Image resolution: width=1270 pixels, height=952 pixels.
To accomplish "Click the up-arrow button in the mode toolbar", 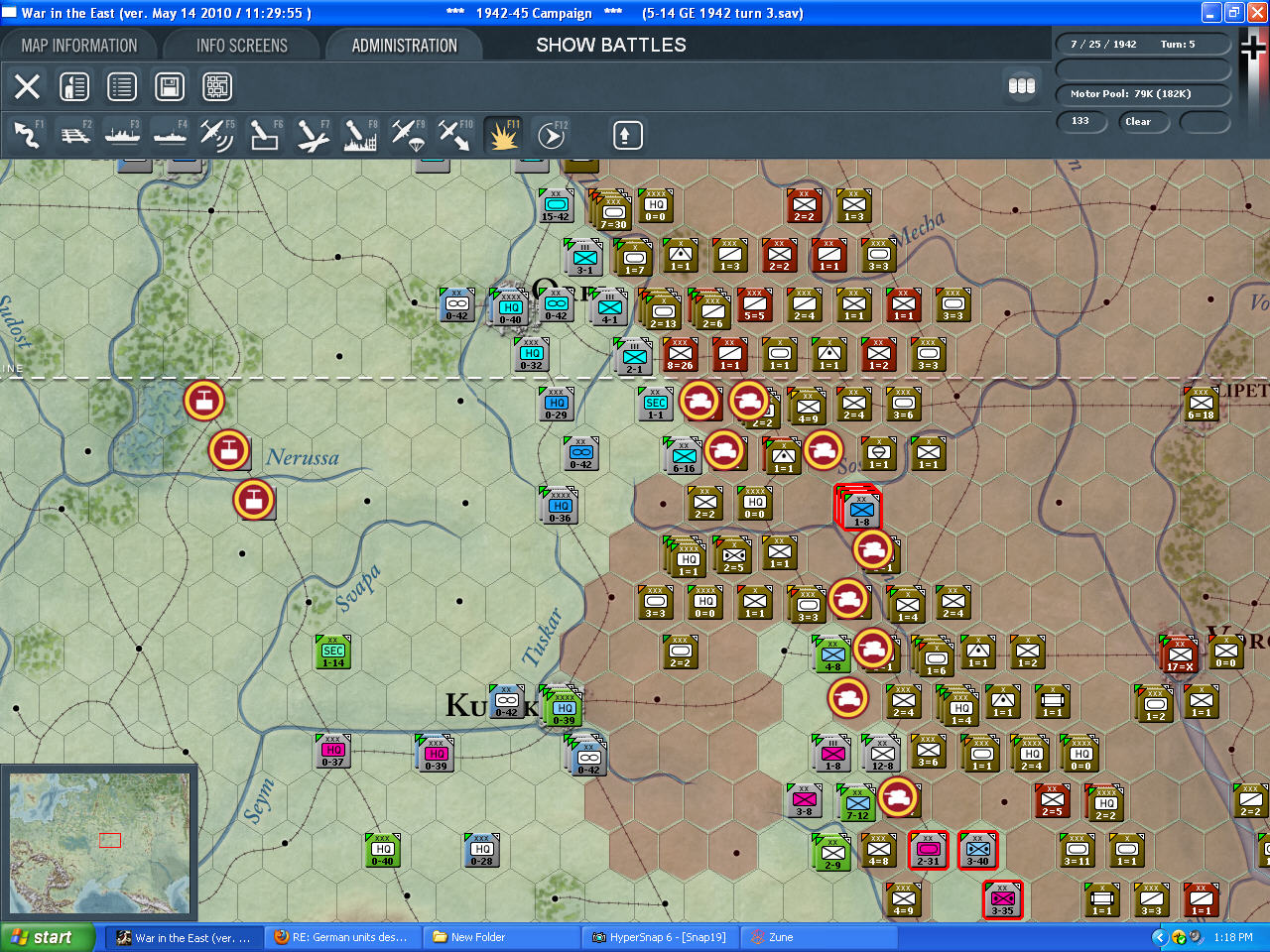I will point(627,135).
